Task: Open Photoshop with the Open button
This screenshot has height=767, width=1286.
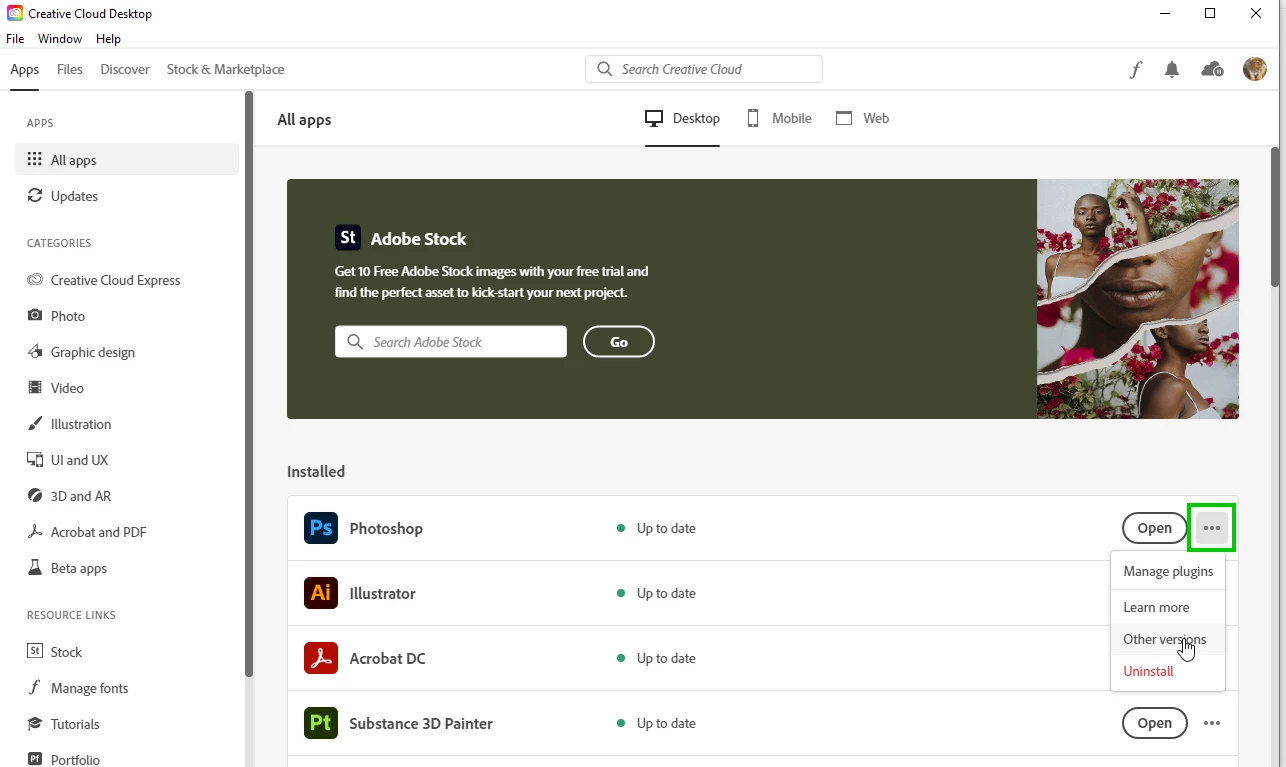Action: pos(1154,528)
